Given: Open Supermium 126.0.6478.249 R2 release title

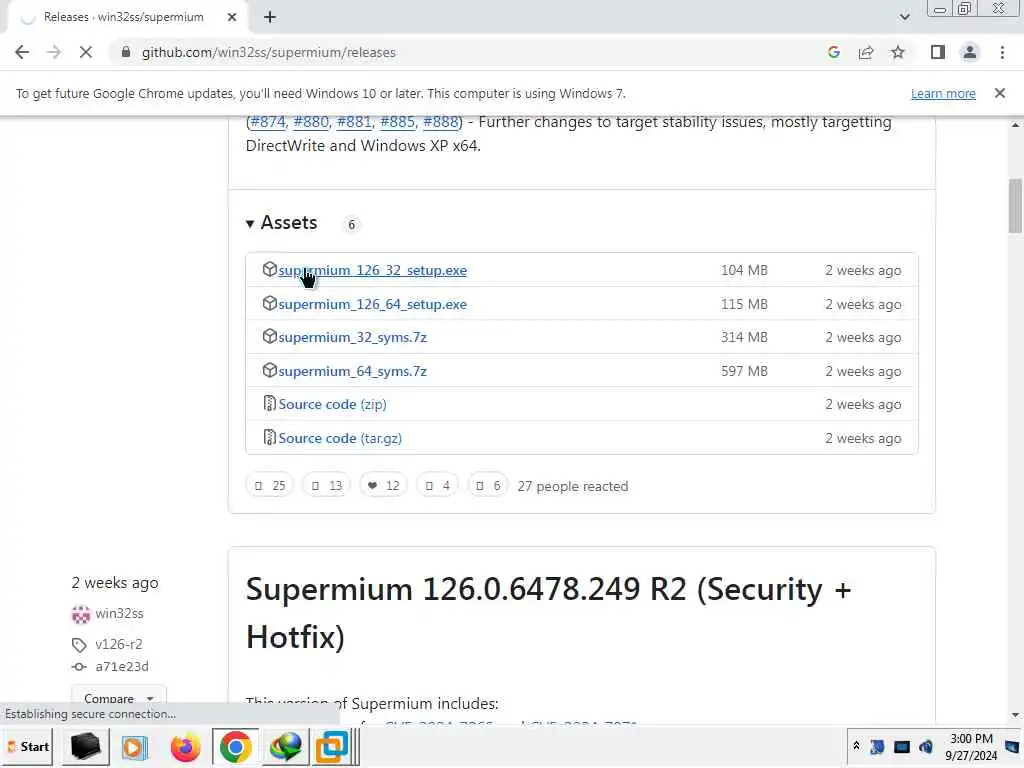Looking at the screenshot, I should click(x=549, y=613).
